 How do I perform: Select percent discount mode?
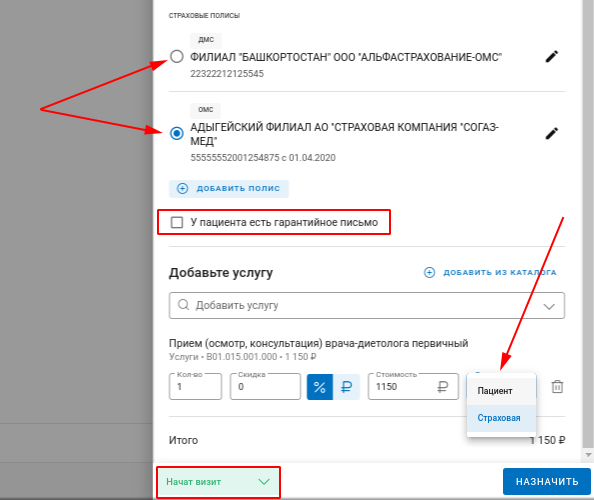click(320, 387)
